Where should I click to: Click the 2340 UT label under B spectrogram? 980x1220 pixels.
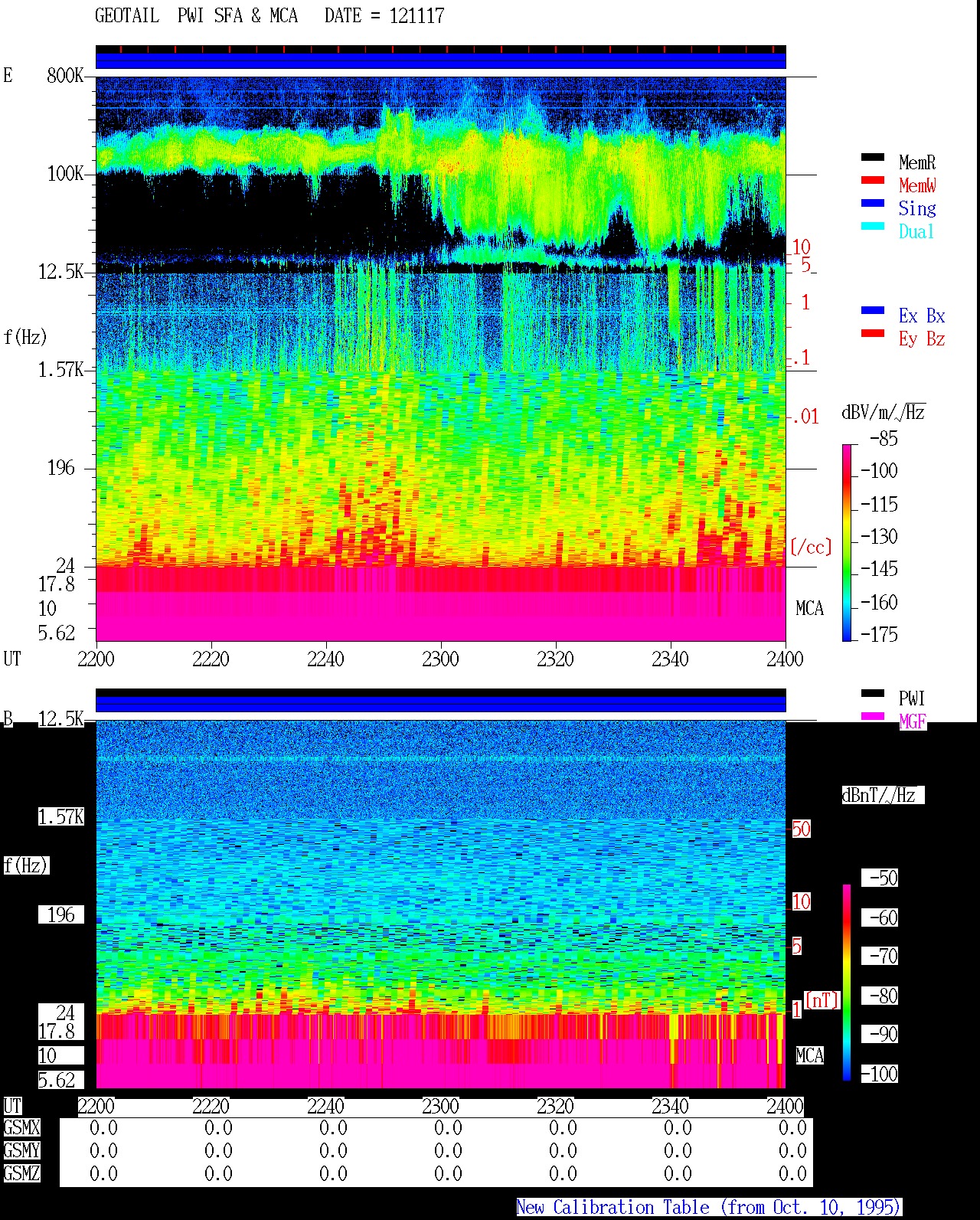670,1107
